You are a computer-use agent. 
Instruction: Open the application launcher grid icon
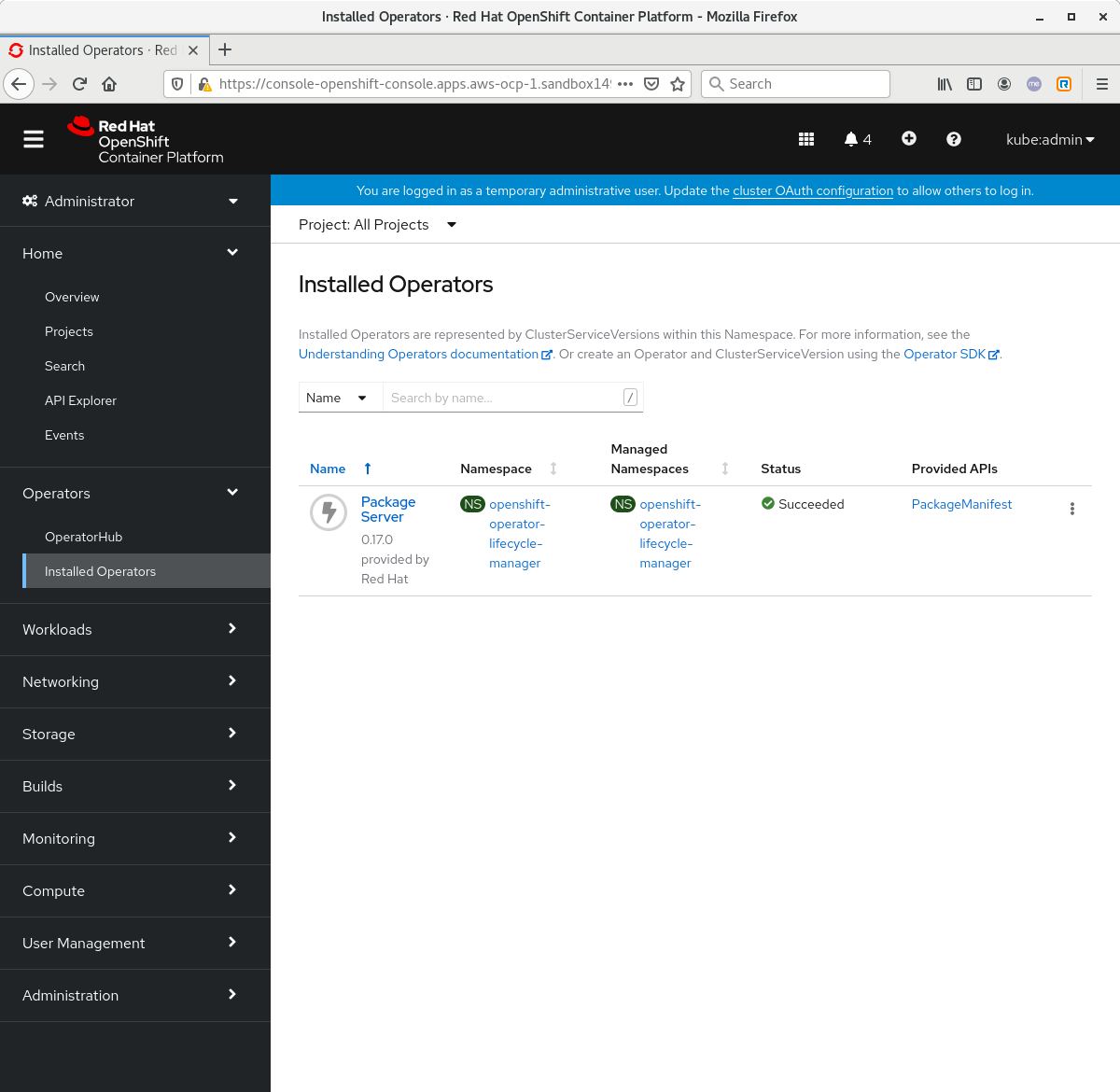point(805,138)
